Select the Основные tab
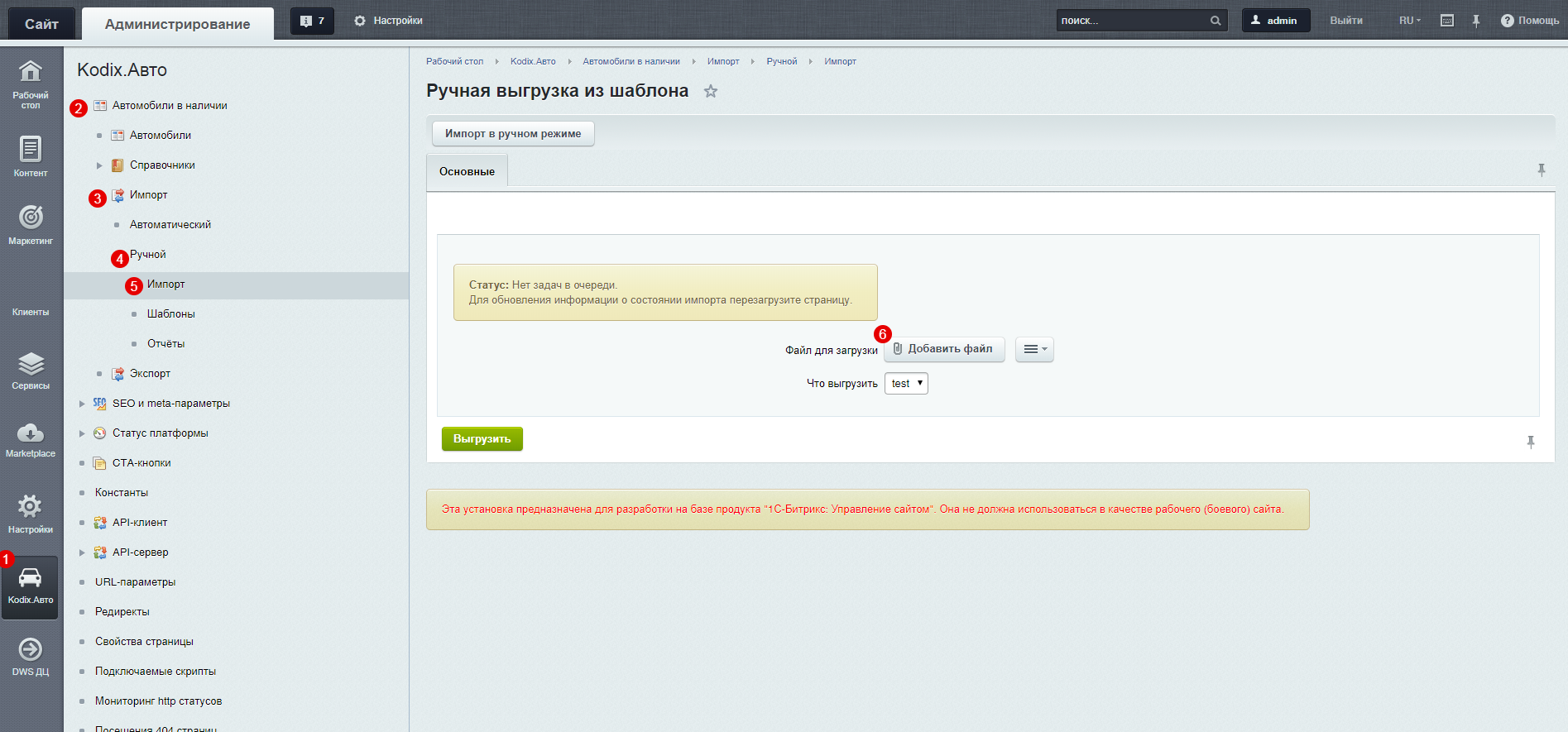 [x=468, y=172]
